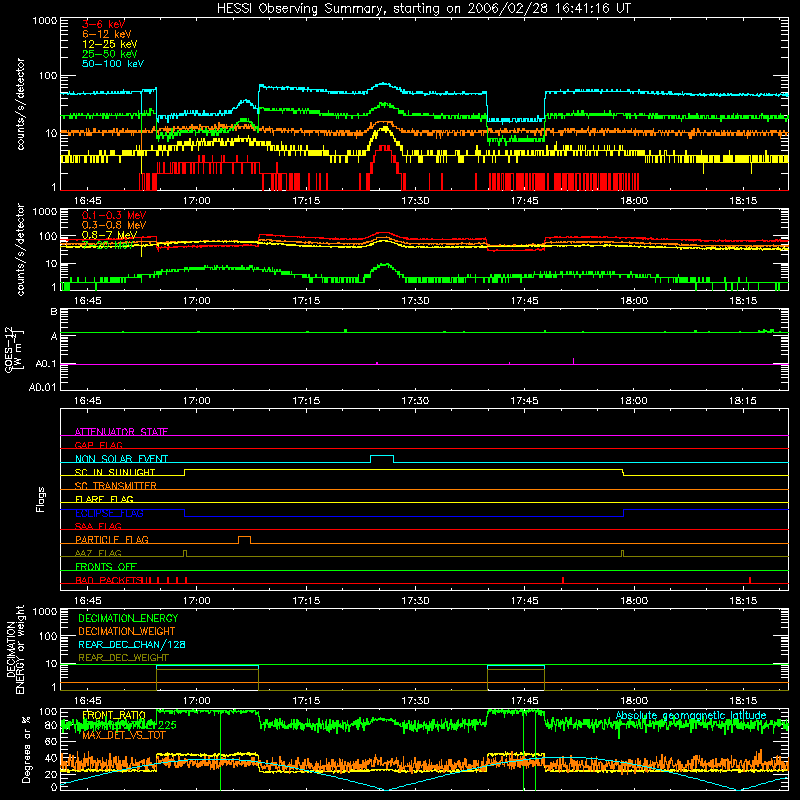Viewport: 800px width, 800px height.
Task: Select the FRONTS_OFF flag label
Action: click(106, 566)
